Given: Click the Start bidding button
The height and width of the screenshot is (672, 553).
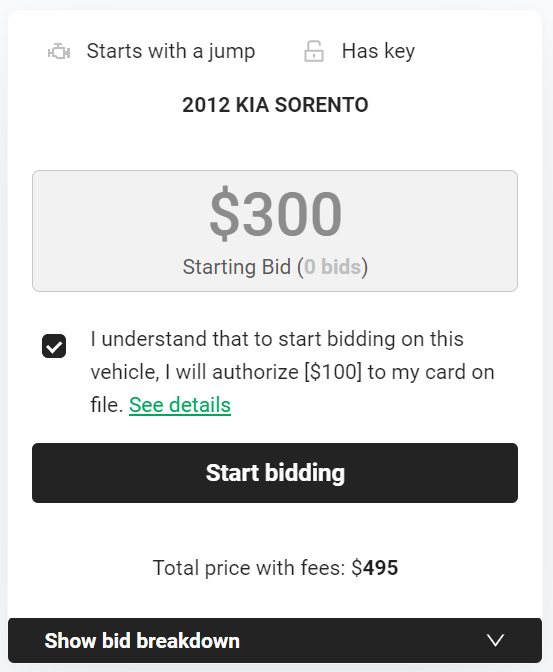Looking at the screenshot, I should (275, 473).
